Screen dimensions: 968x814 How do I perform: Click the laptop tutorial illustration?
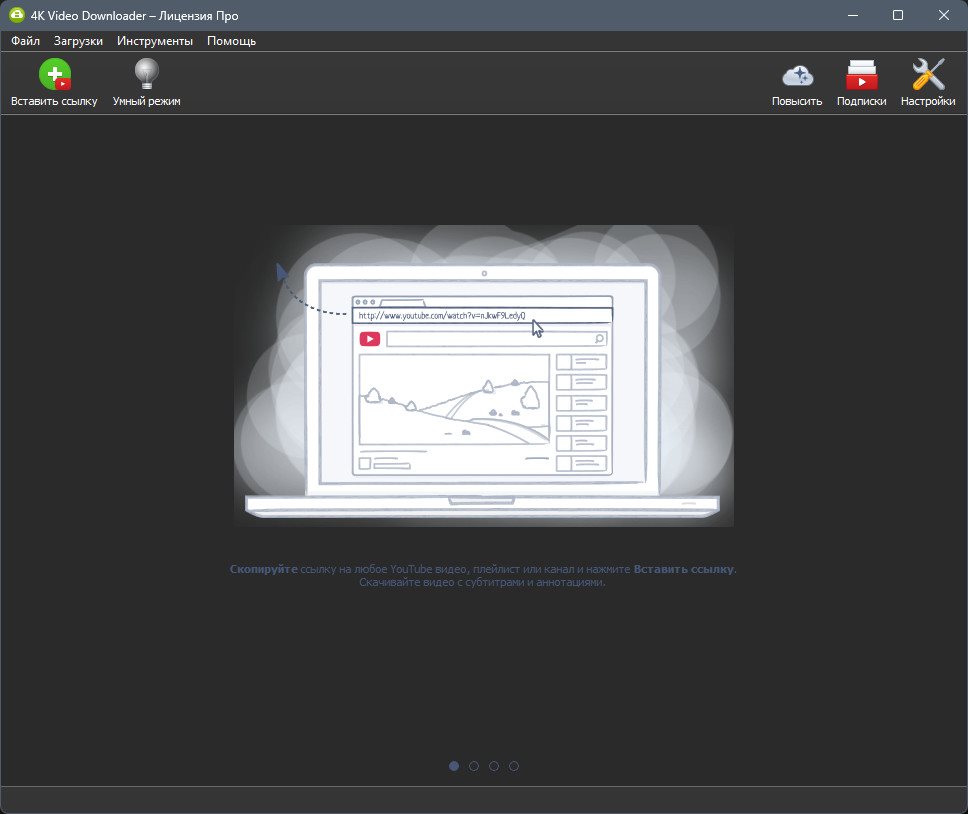coord(483,376)
